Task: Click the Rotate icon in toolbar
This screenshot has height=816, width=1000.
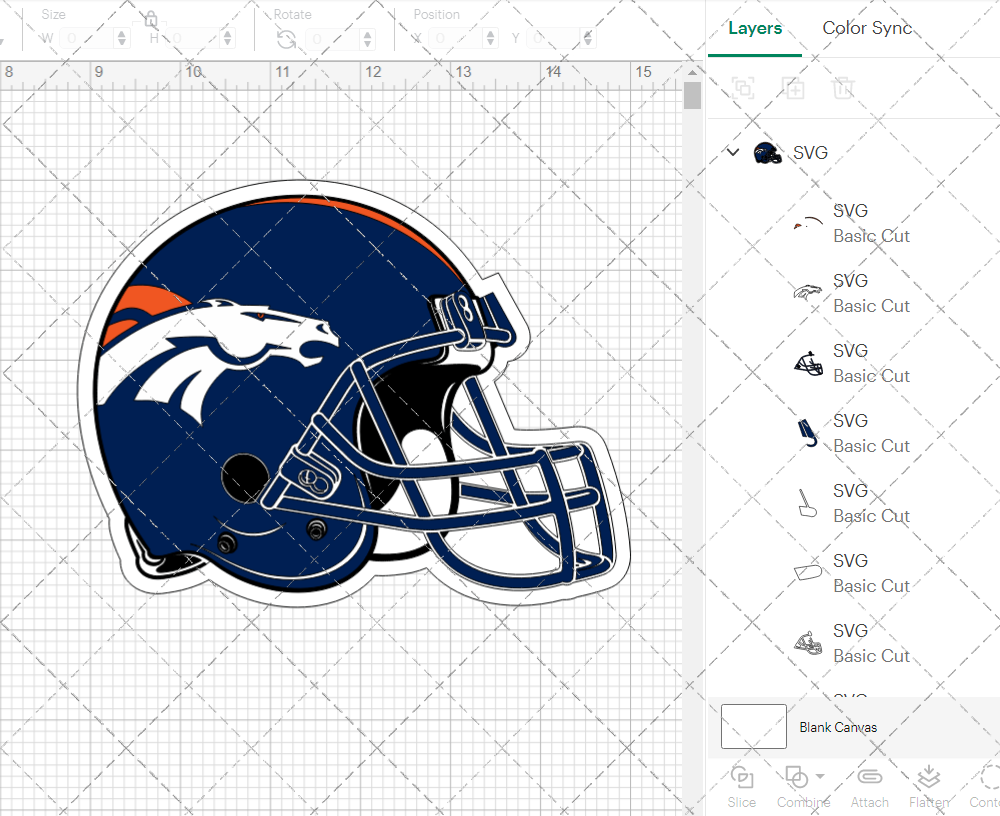Action: click(287, 38)
